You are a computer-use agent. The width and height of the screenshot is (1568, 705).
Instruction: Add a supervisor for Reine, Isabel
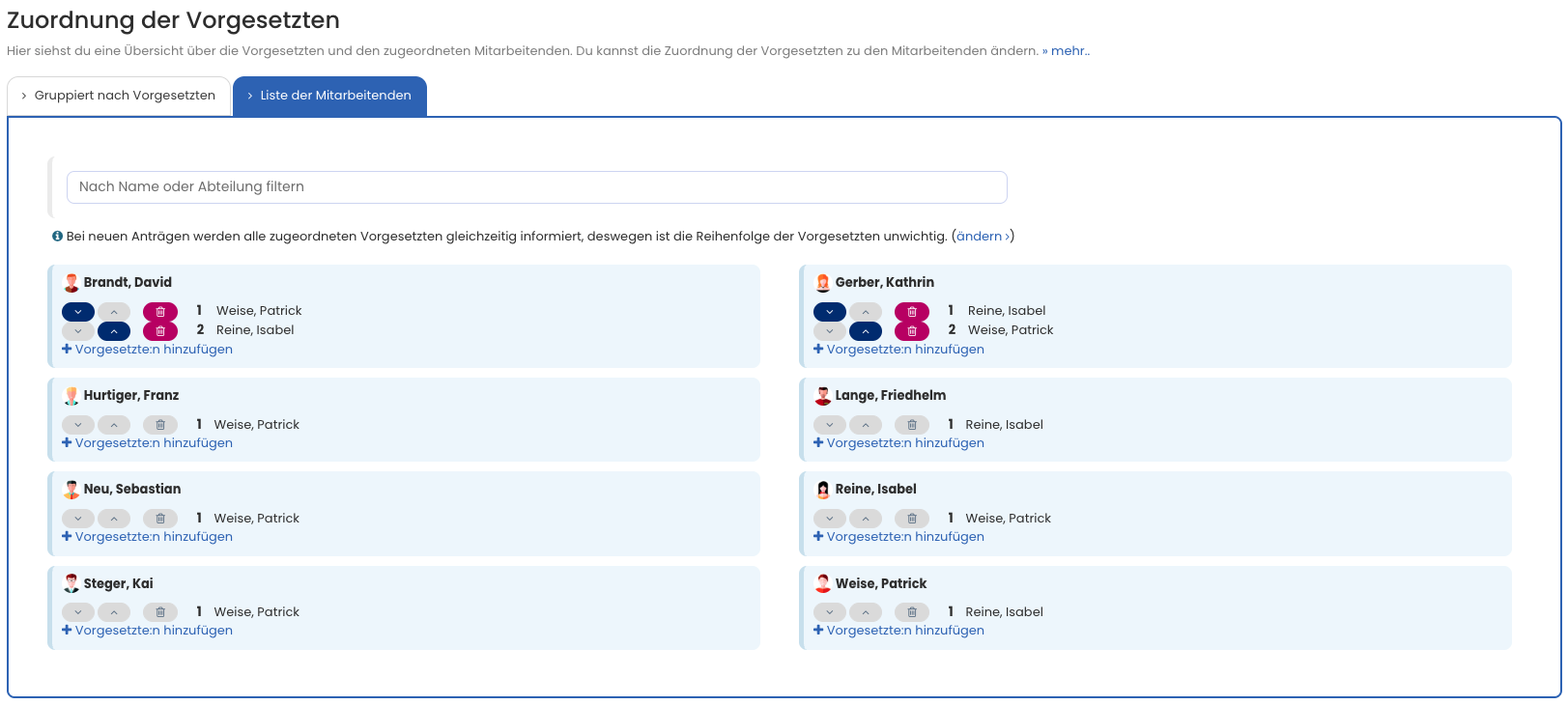[898, 537]
